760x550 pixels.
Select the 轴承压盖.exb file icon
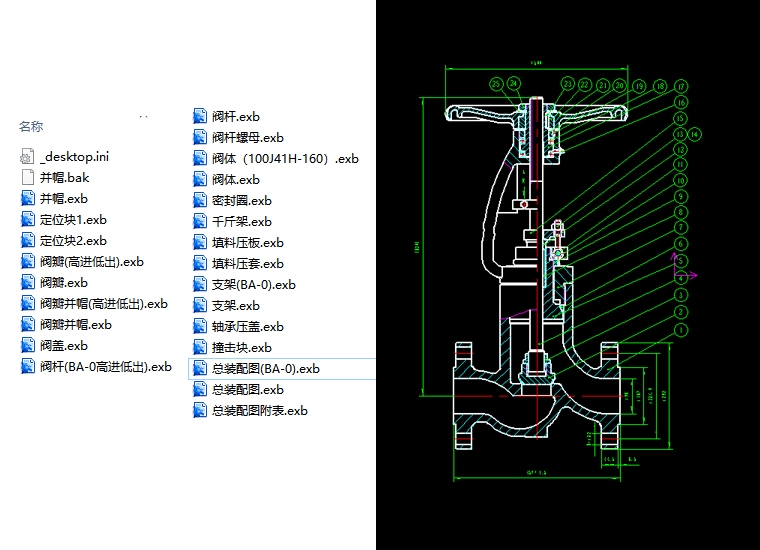pos(200,326)
